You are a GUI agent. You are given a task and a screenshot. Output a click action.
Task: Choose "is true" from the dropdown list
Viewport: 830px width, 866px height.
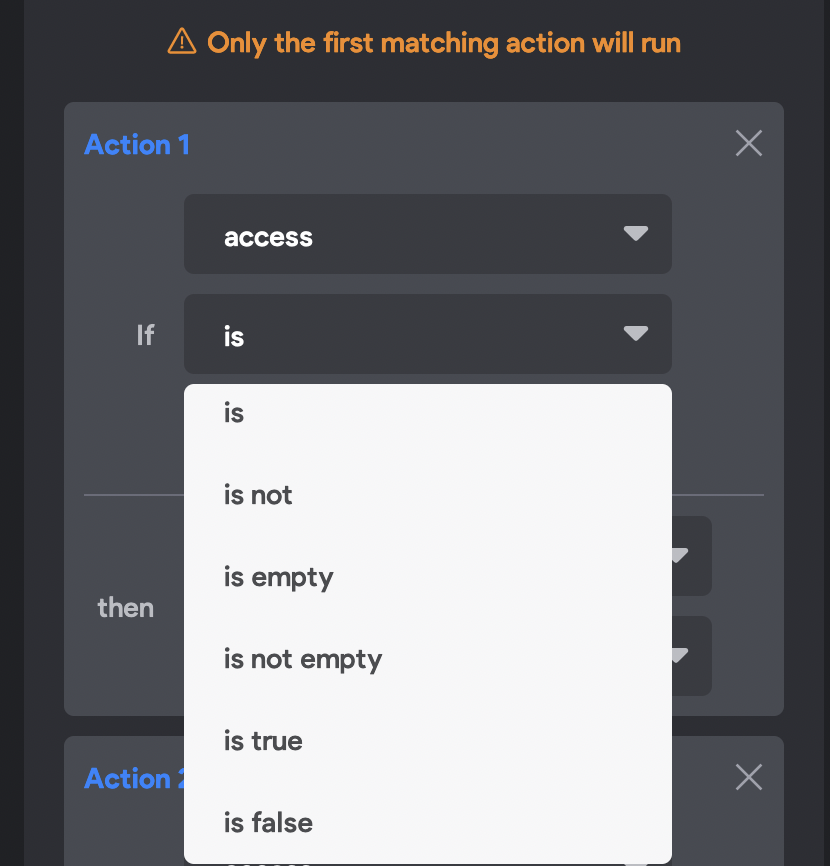click(x=263, y=741)
